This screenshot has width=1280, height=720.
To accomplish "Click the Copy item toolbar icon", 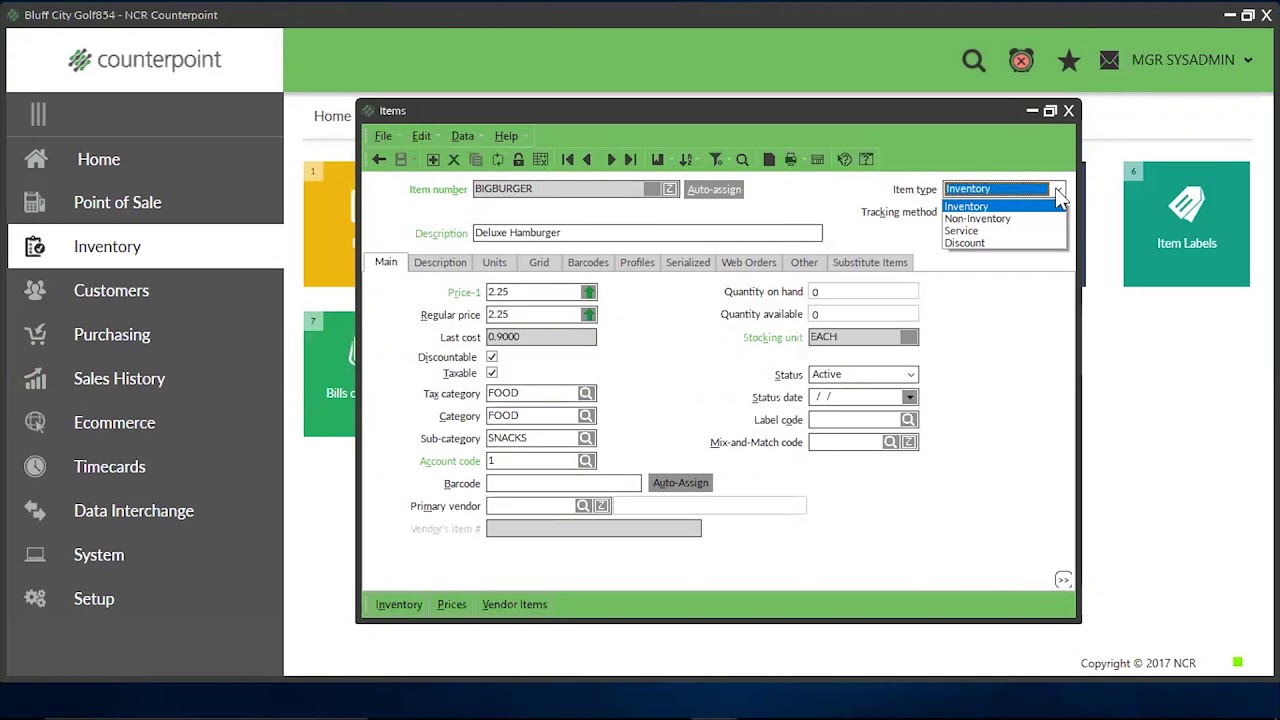I will (x=476, y=160).
